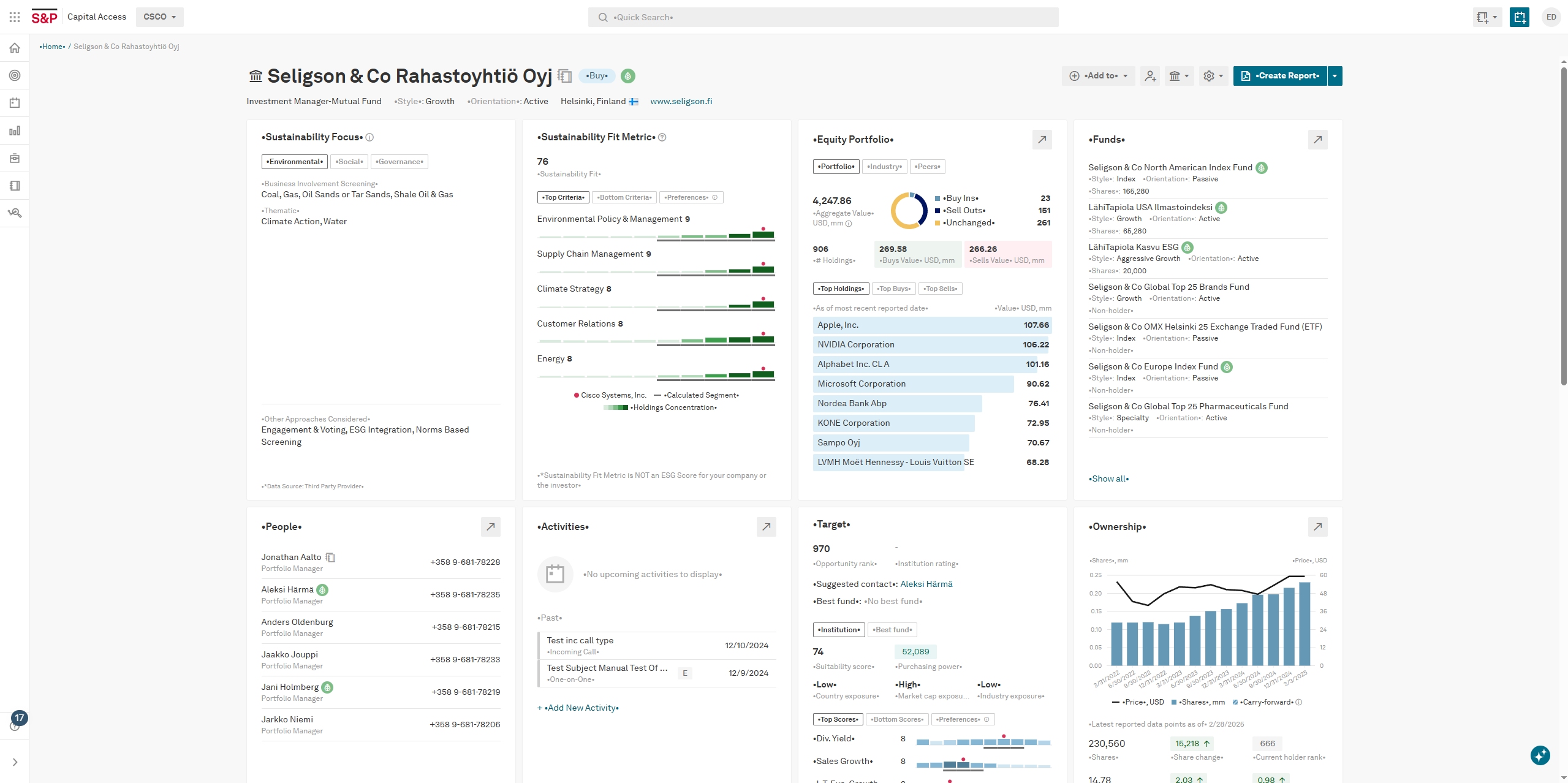Open the calendar icon in left sidebar

15,103
